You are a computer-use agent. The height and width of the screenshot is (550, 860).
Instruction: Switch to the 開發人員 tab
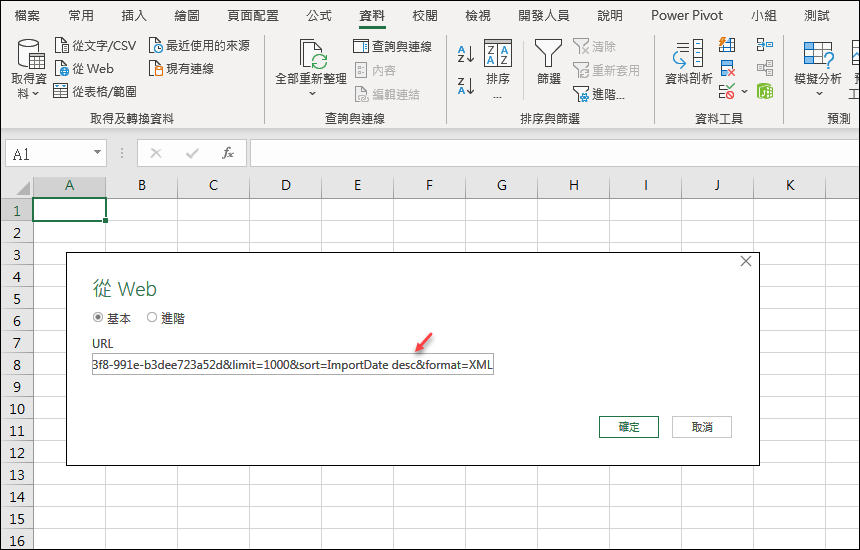pos(544,15)
